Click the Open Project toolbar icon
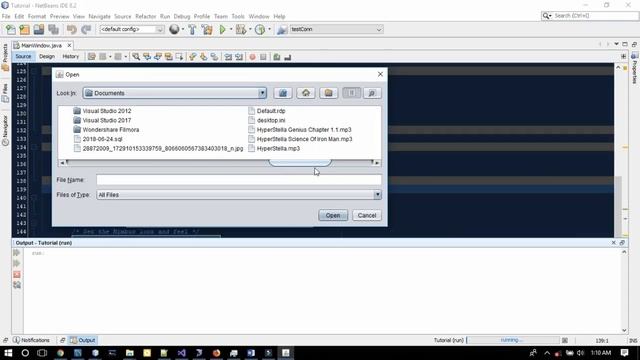Image resolution: width=640 pixels, height=360 pixels. tap(39, 29)
